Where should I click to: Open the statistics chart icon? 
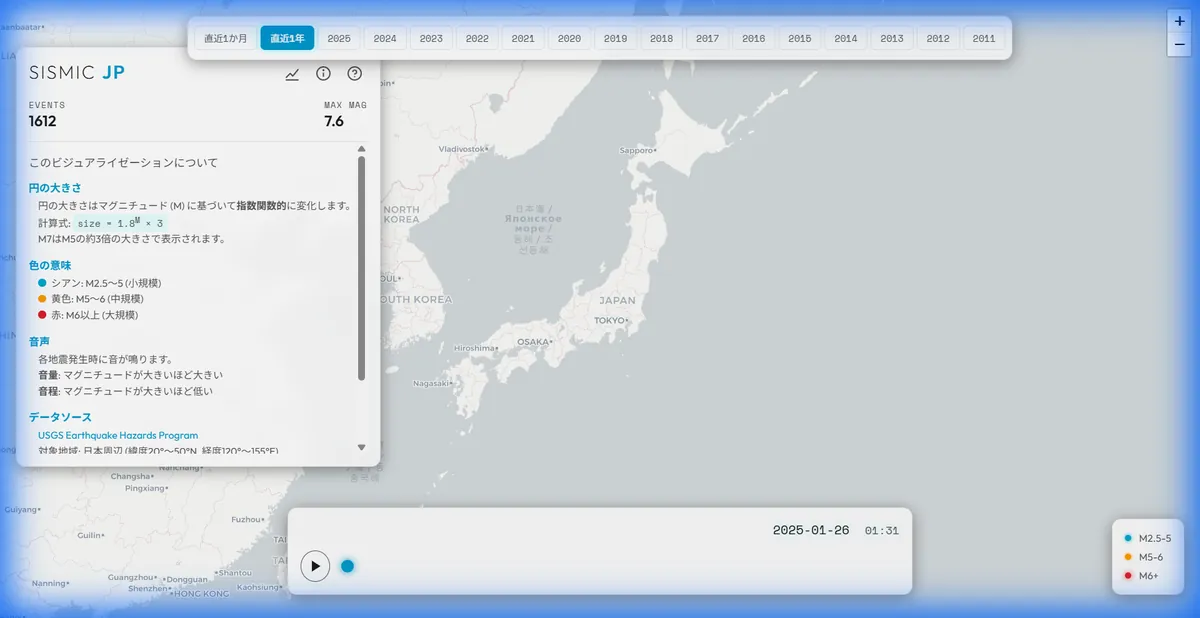pyautogui.click(x=292, y=74)
